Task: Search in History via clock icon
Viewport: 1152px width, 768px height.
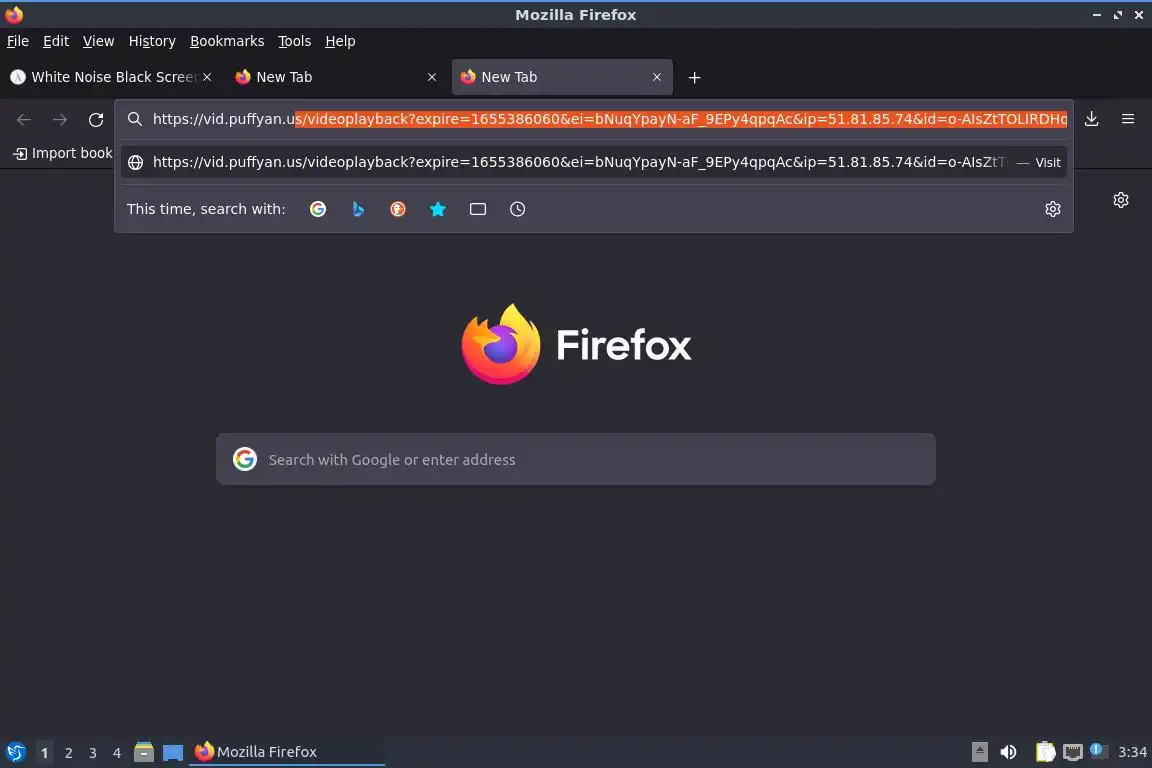Action: [517, 209]
